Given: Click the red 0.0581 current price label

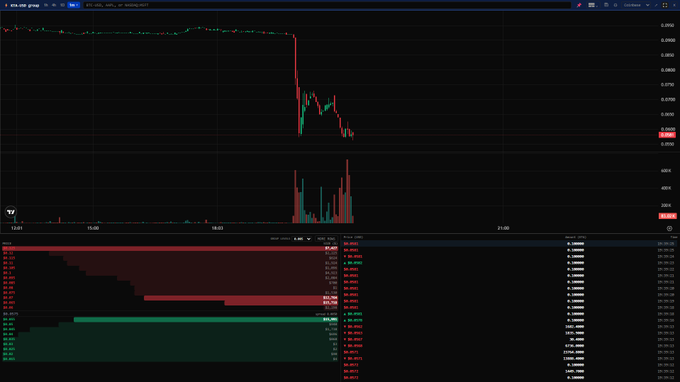Looking at the screenshot, I should click(x=667, y=135).
